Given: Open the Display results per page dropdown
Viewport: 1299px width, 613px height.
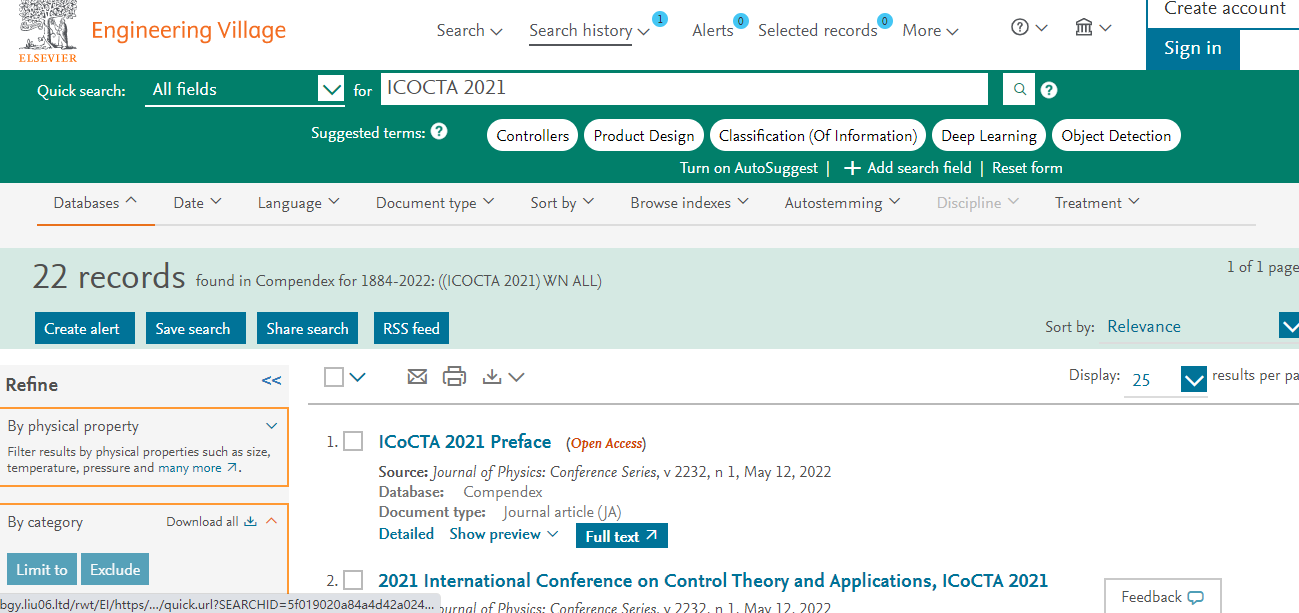Looking at the screenshot, I should 1166,380.
